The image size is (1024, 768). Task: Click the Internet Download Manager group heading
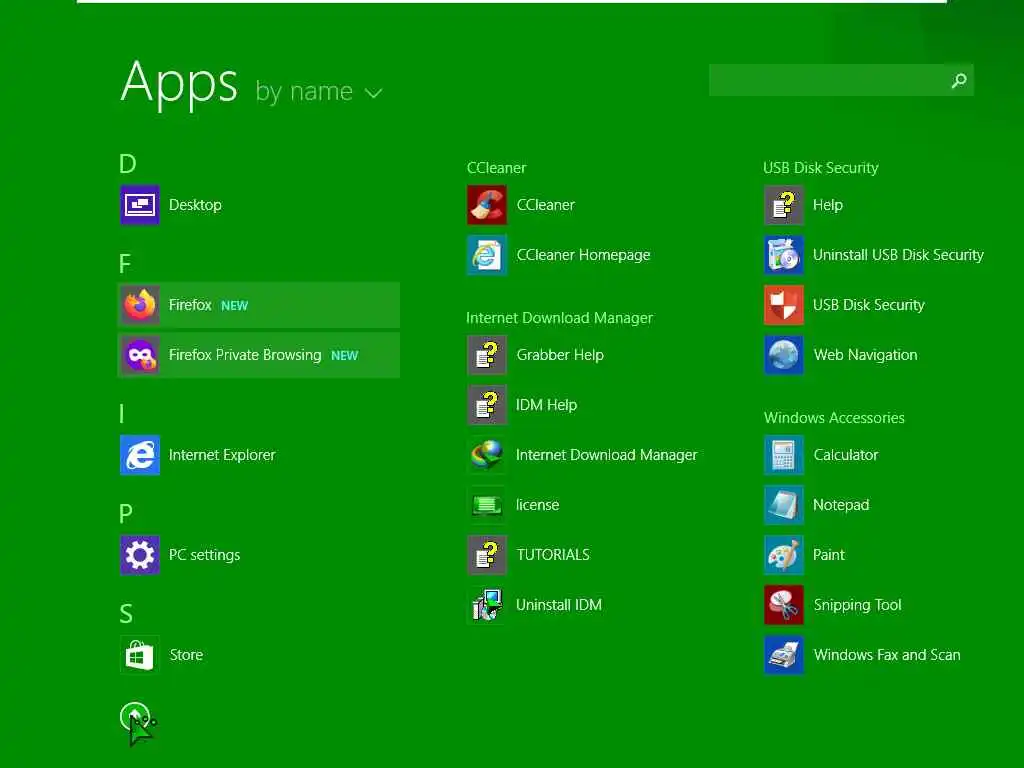(x=560, y=318)
